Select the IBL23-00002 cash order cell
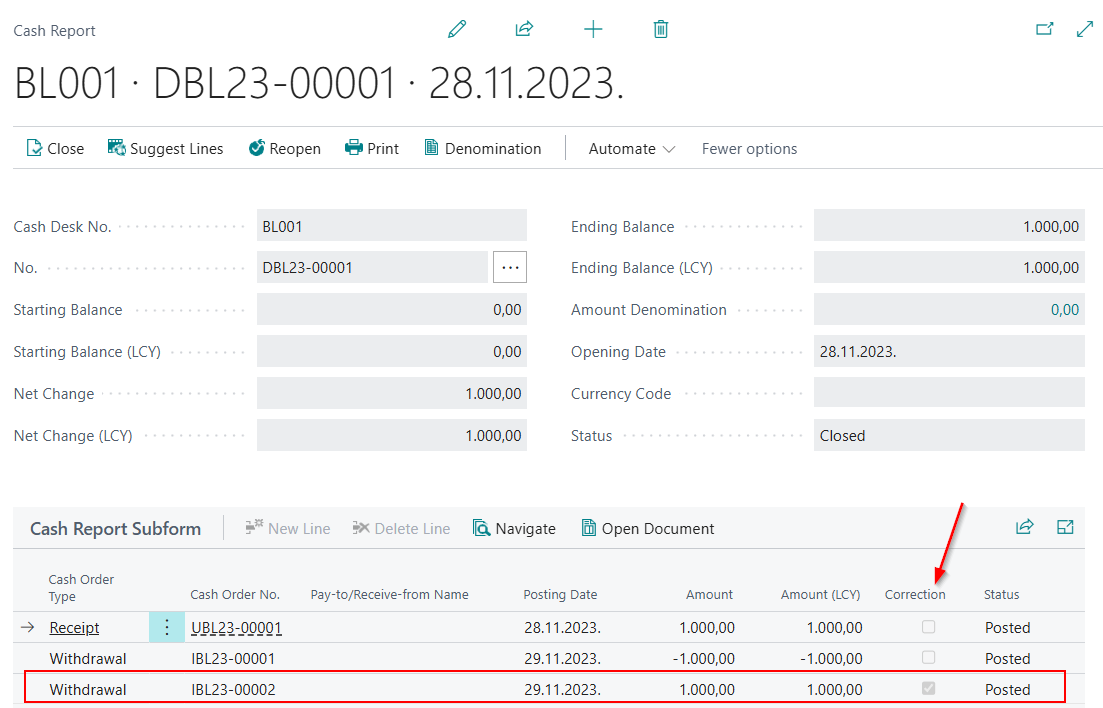Image resolution: width=1103 pixels, height=708 pixels. pyautogui.click(x=233, y=690)
